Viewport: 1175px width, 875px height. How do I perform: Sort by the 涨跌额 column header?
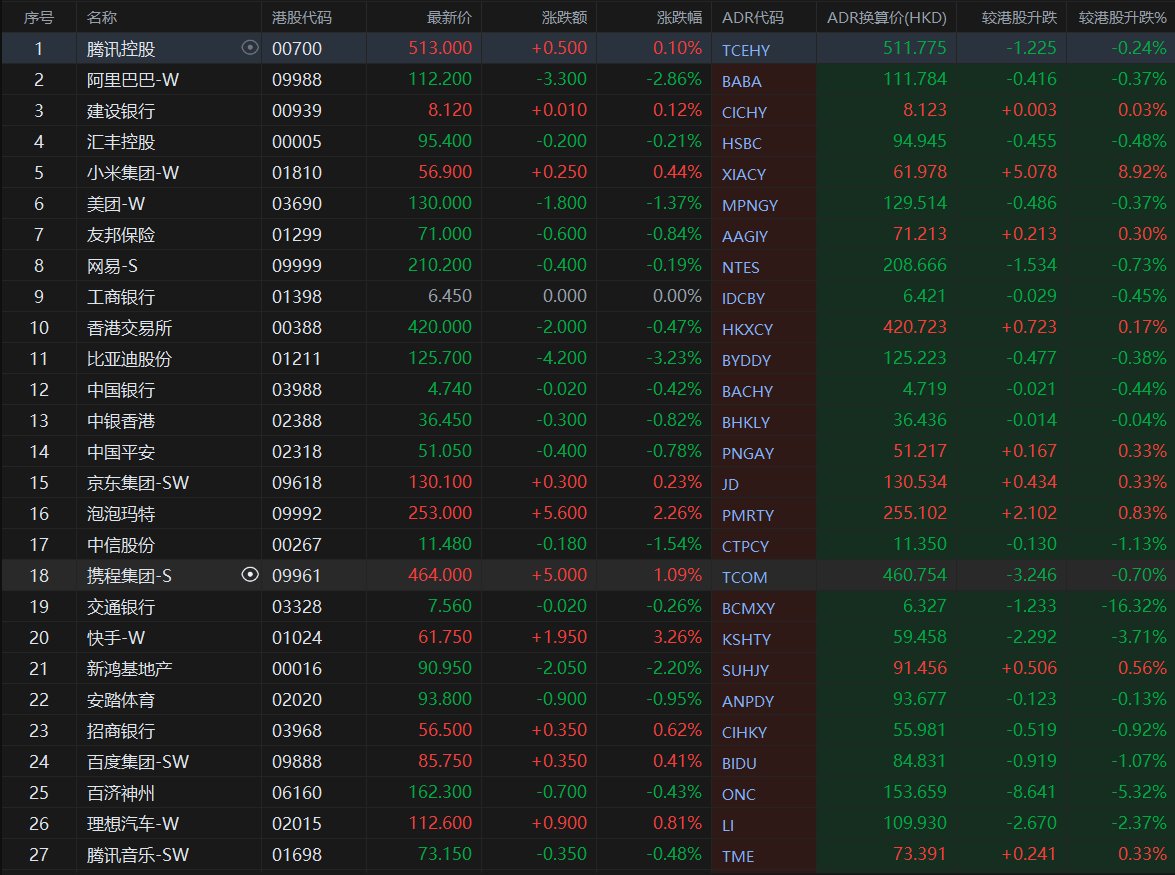(564, 17)
